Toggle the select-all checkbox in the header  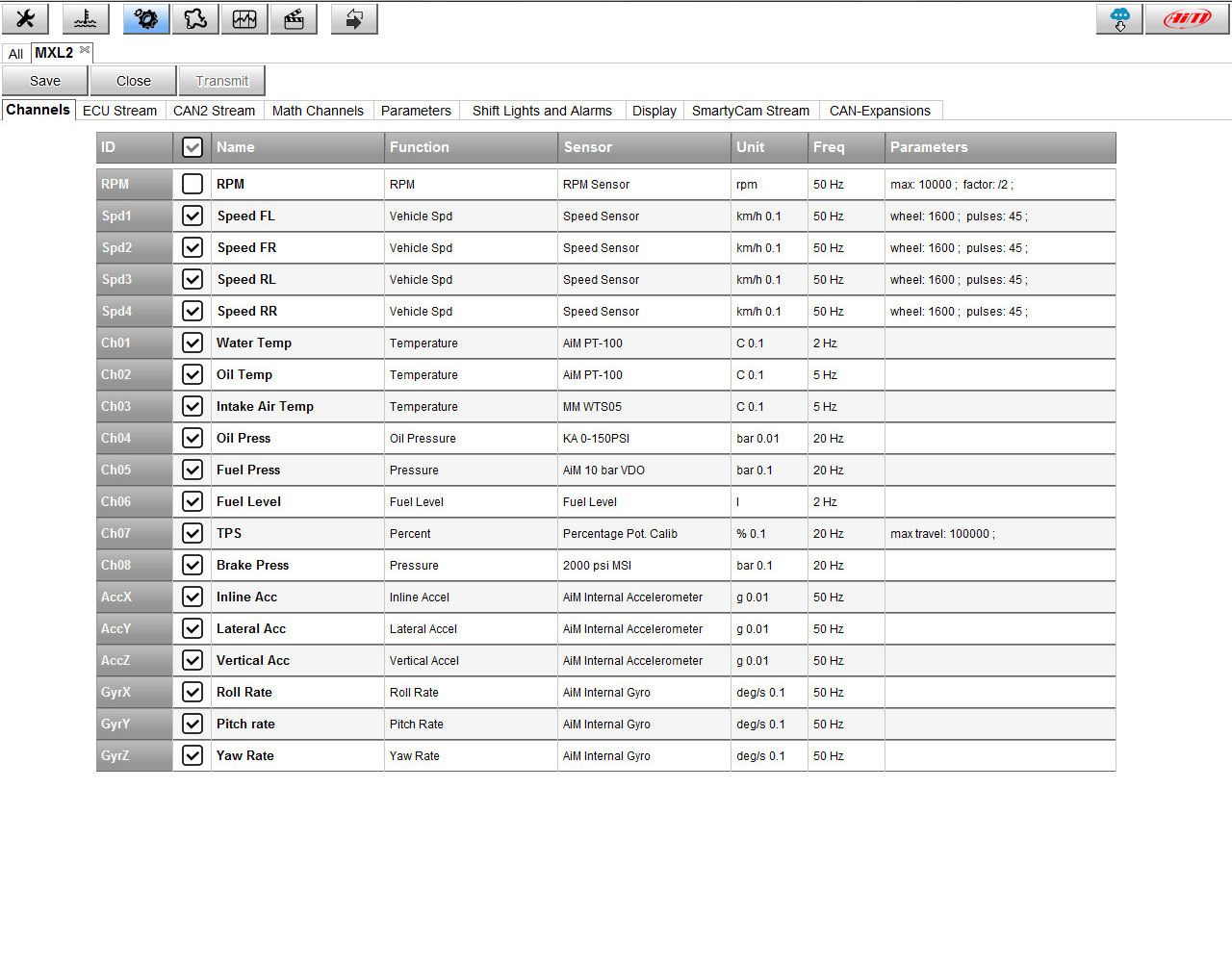click(x=192, y=147)
